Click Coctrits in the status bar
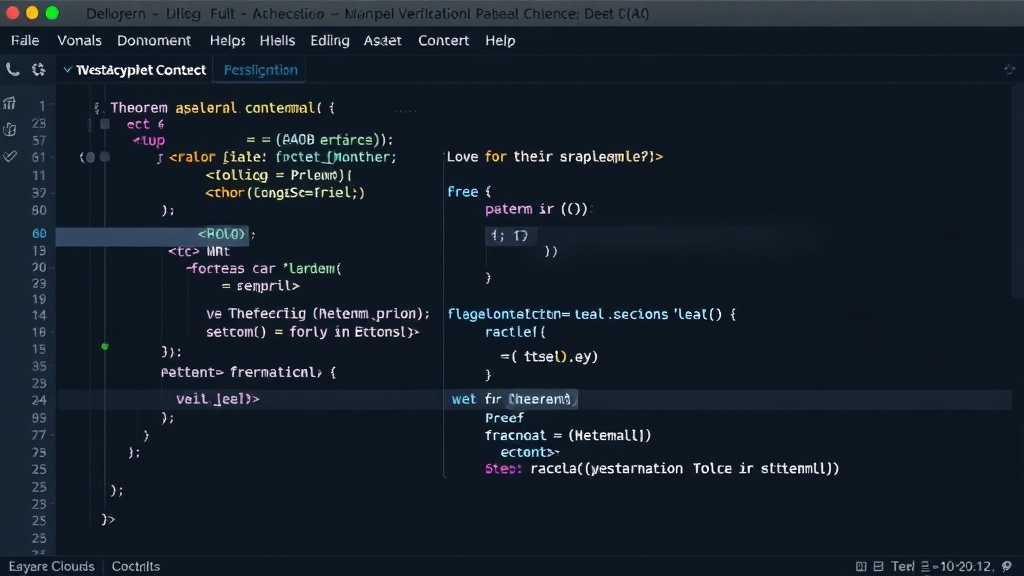Image resolution: width=1024 pixels, height=576 pixels. pyautogui.click(x=136, y=566)
